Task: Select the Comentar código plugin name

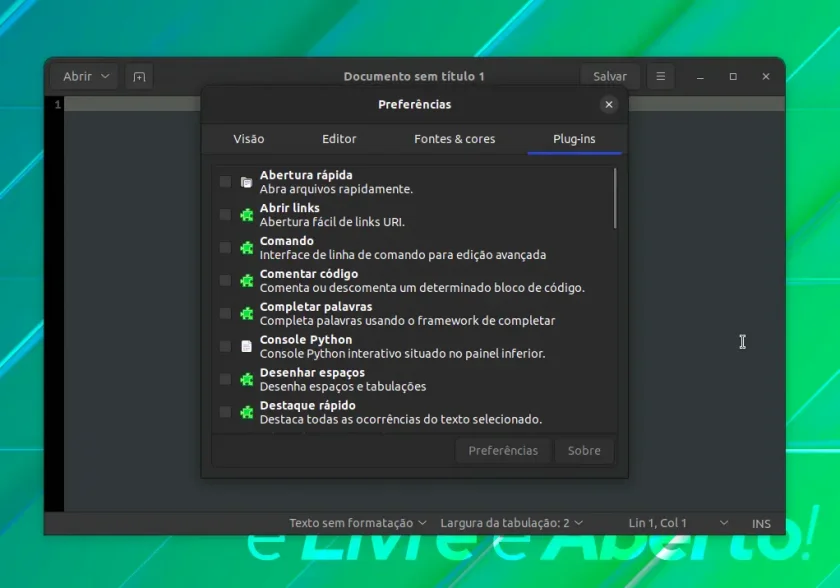Action: [309, 274]
